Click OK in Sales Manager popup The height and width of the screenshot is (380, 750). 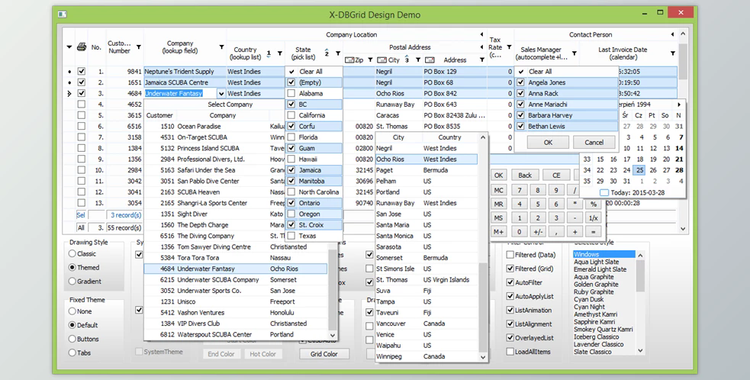pos(548,142)
